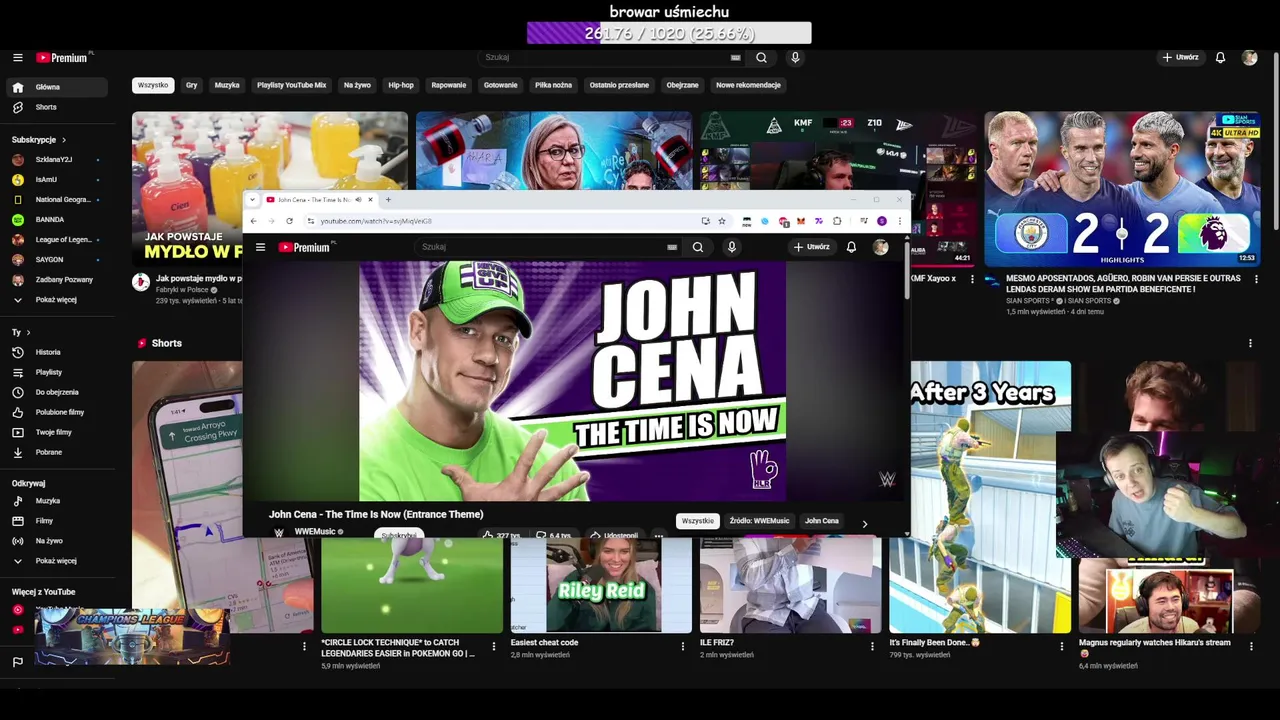Image resolution: width=1280 pixels, height=720 pixels.
Task: Click the YouTube Premium logo in background window
Action: coord(62,58)
